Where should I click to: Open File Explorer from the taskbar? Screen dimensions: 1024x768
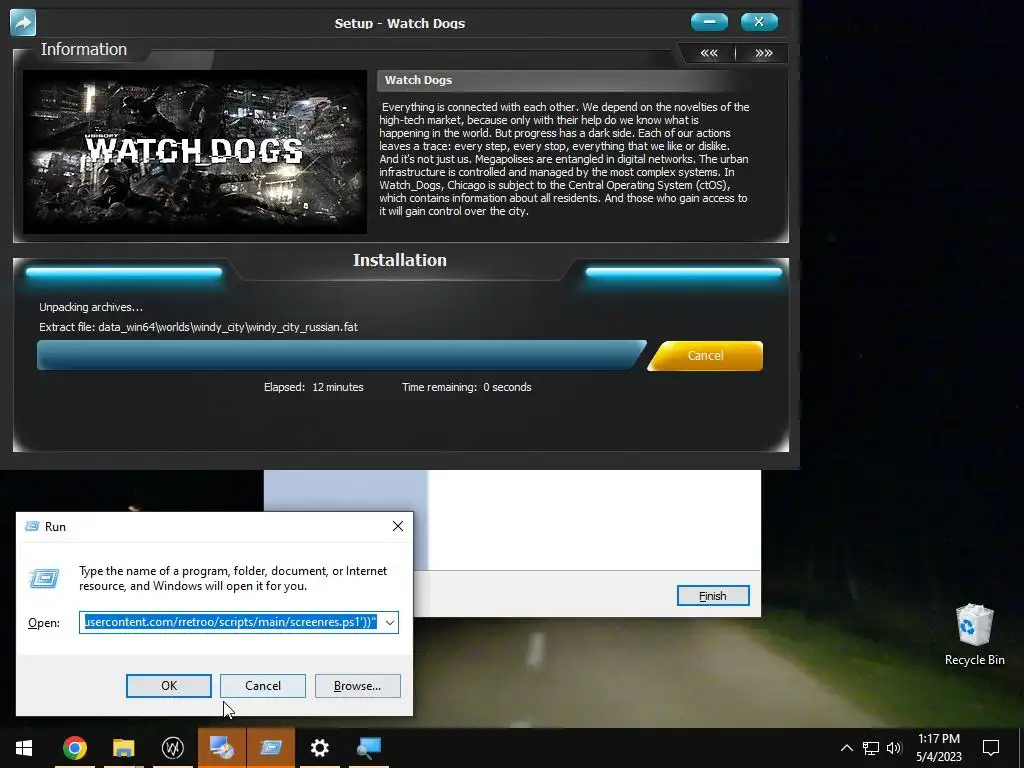point(123,748)
